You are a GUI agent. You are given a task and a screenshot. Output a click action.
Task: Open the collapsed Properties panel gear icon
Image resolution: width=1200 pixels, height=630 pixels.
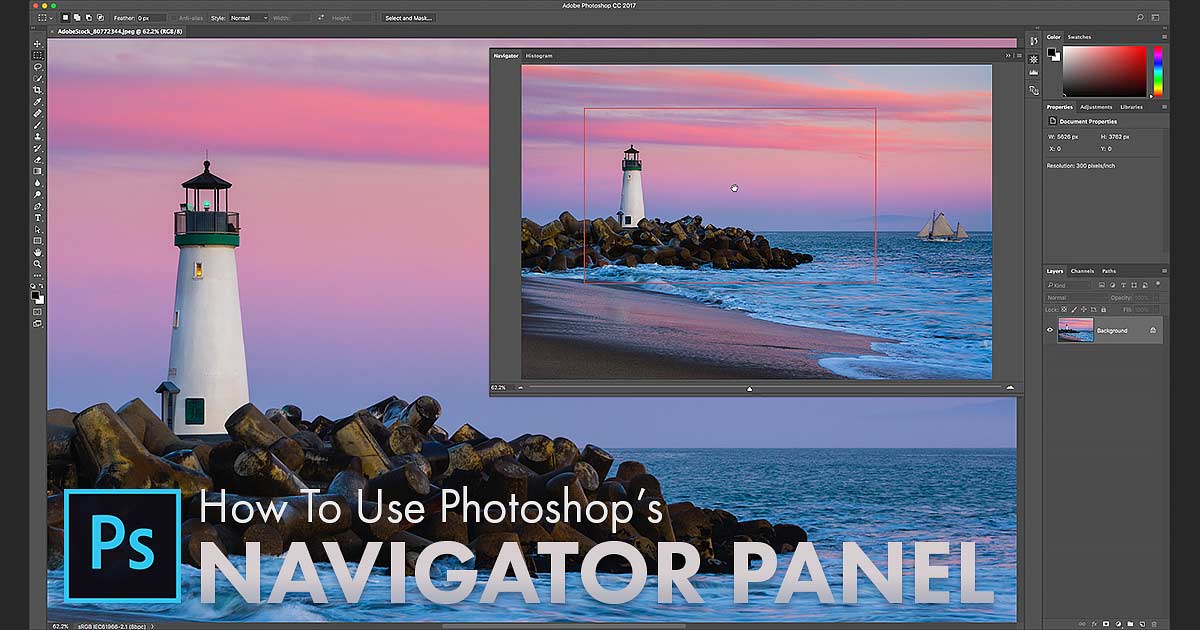(x=1034, y=60)
